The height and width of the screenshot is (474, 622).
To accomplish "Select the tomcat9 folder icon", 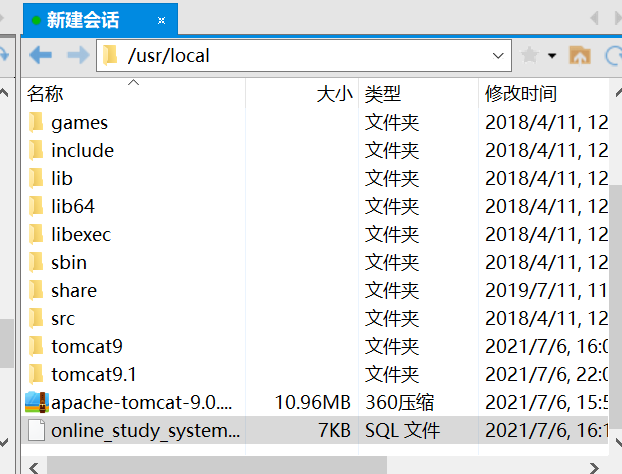I will pos(36,346).
